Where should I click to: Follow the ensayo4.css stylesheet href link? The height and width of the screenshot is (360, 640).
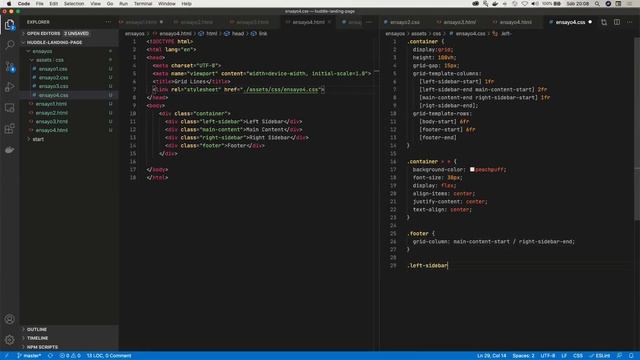click(x=280, y=90)
